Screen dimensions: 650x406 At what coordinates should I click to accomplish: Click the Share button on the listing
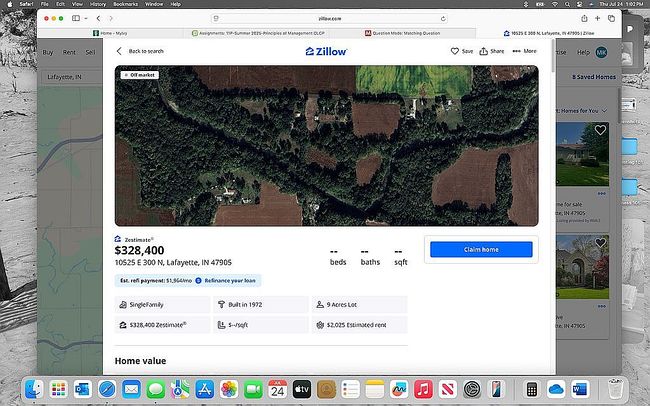(x=492, y=51)
